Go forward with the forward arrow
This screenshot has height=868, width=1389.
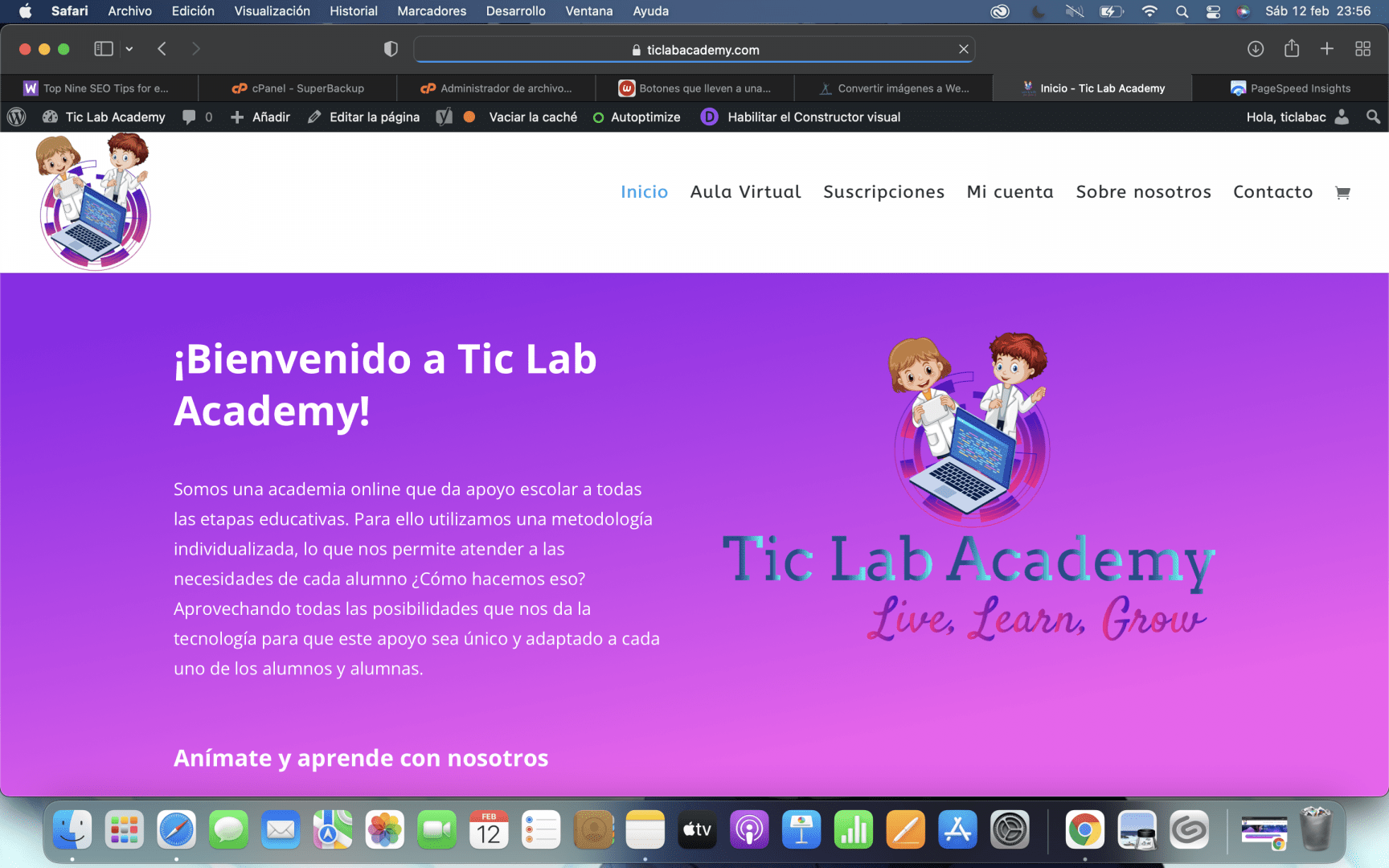(195, 49)
